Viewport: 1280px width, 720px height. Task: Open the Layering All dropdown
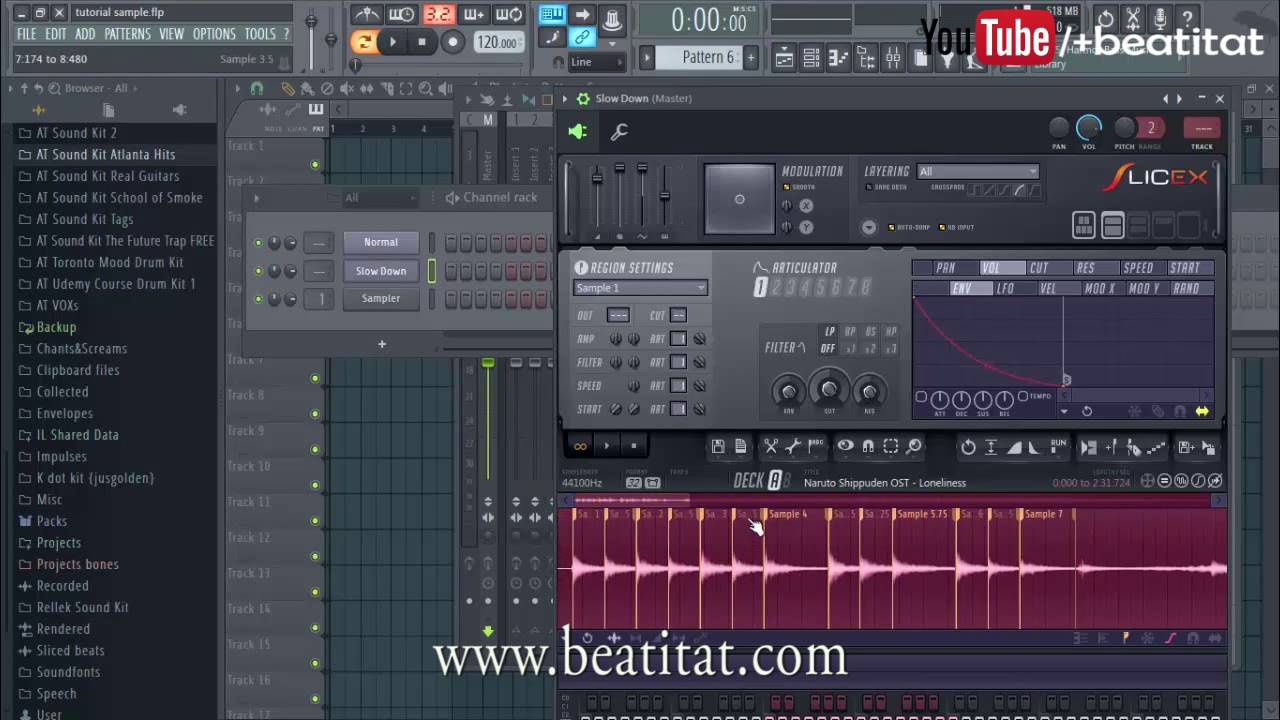coord(978,172)
